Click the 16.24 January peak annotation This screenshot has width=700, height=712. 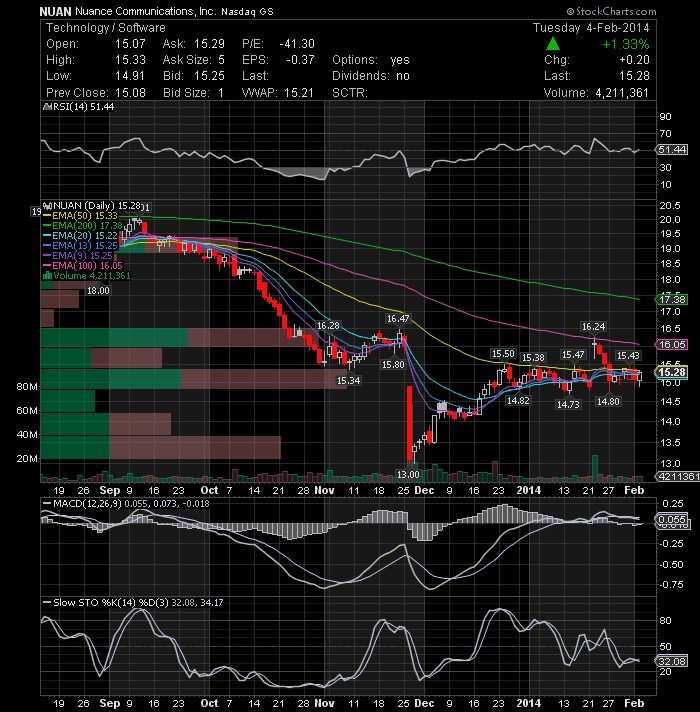[593, 326]
